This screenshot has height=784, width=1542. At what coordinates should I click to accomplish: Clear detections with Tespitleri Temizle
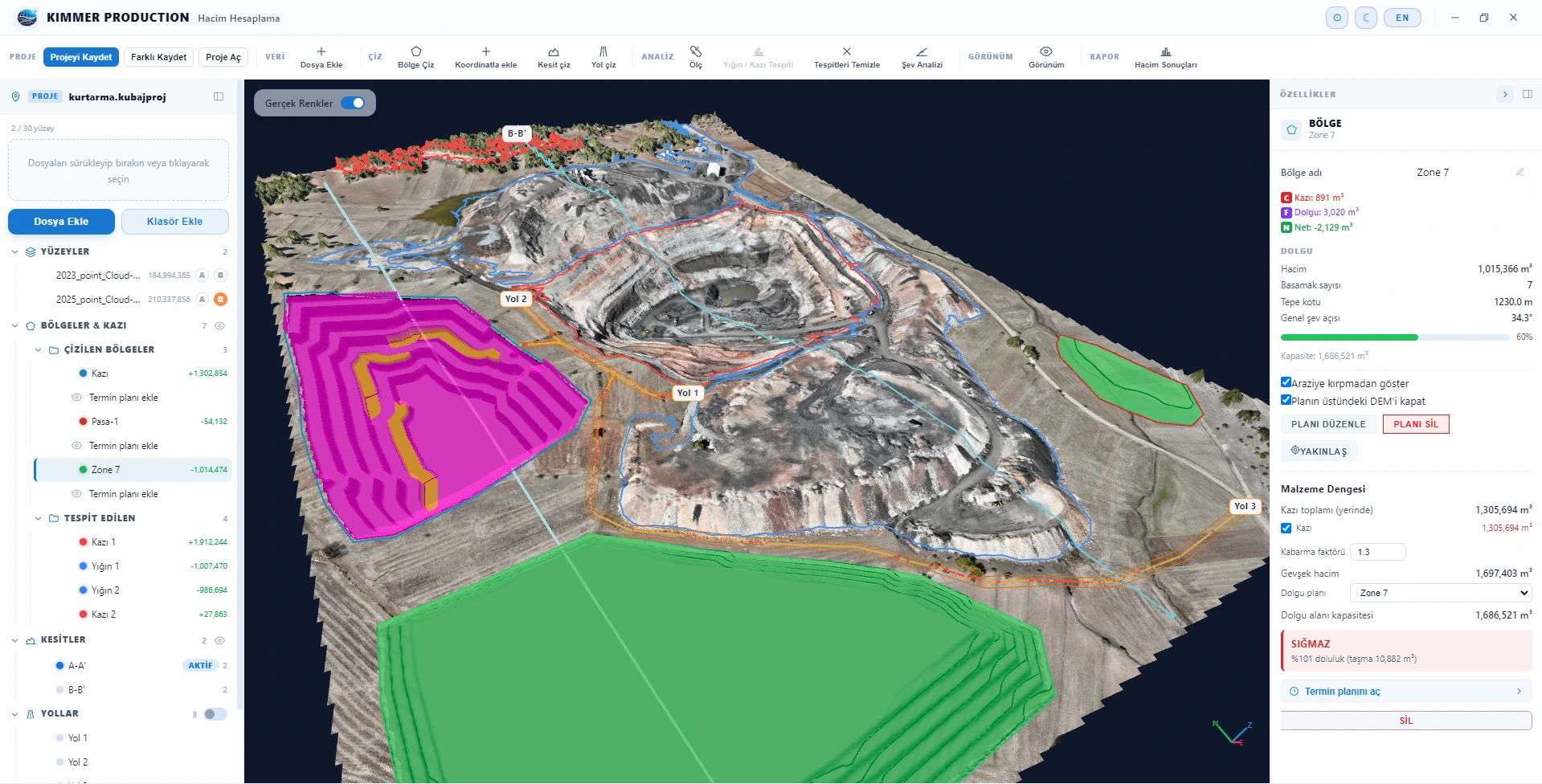847,57
